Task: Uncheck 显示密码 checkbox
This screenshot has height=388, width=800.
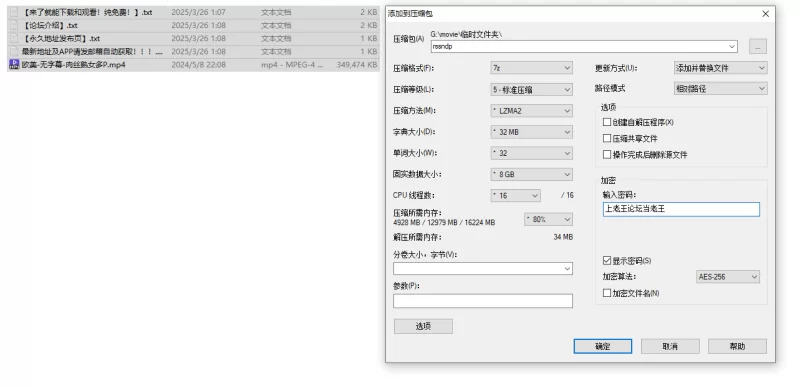Action: 607,260
